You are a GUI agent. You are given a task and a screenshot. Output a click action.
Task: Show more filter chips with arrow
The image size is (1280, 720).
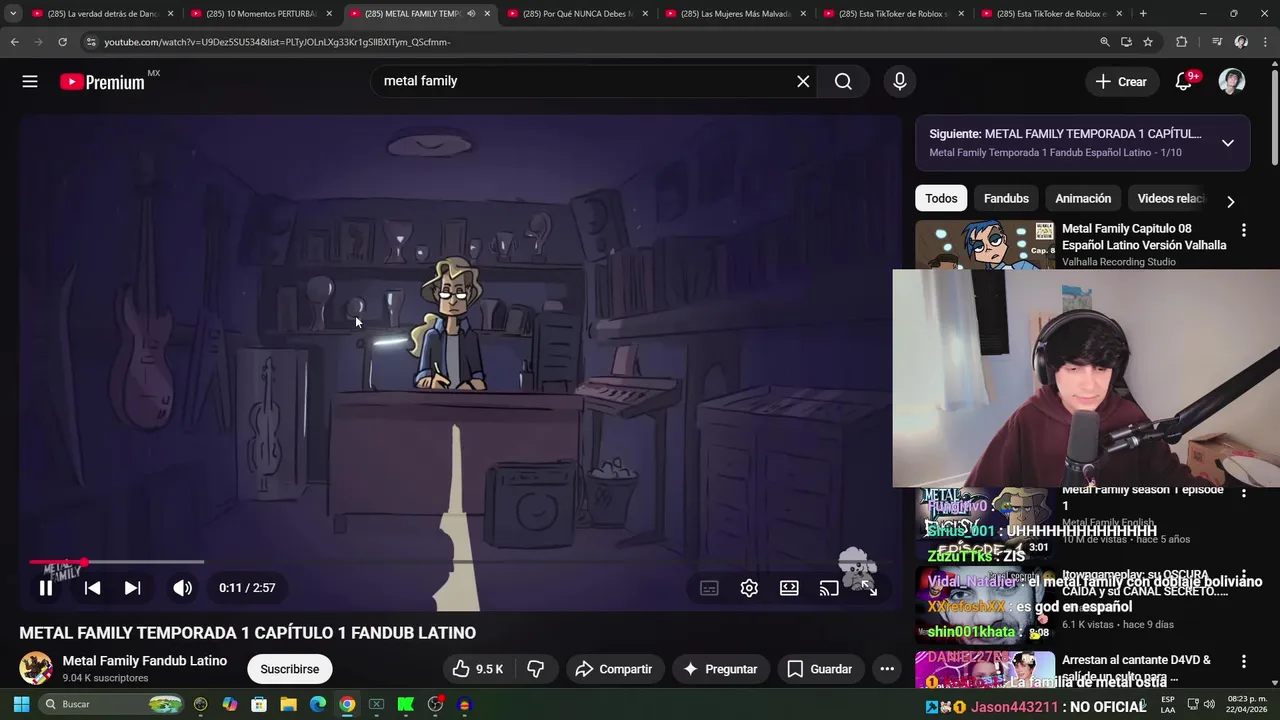pyautogui.click(x=1231, y=201)
